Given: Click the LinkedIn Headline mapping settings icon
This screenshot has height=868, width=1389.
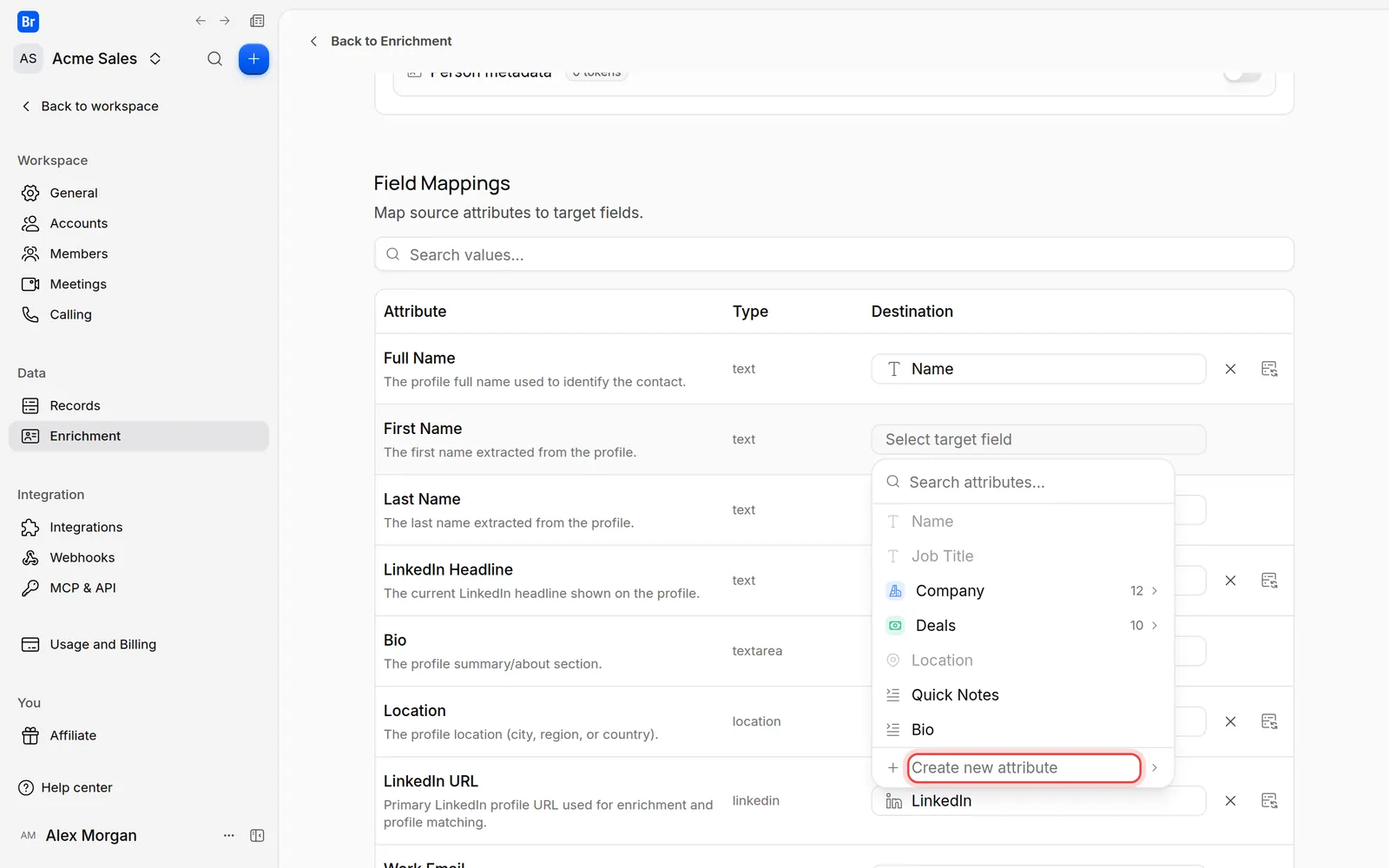Looking at the screenshot, I should tap(1269, 580).
